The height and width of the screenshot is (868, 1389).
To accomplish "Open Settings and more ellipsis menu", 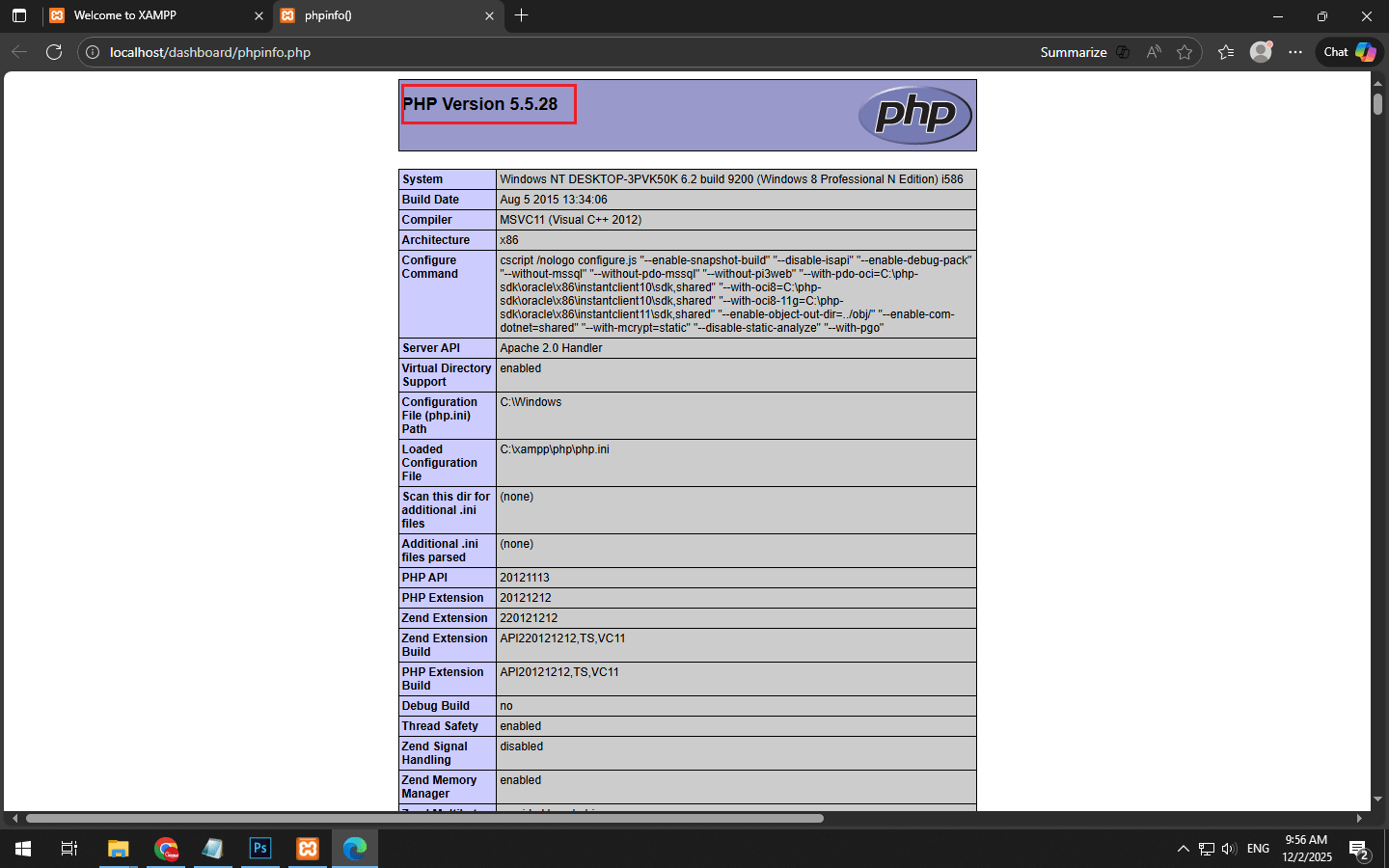I will pos(1295,52).
